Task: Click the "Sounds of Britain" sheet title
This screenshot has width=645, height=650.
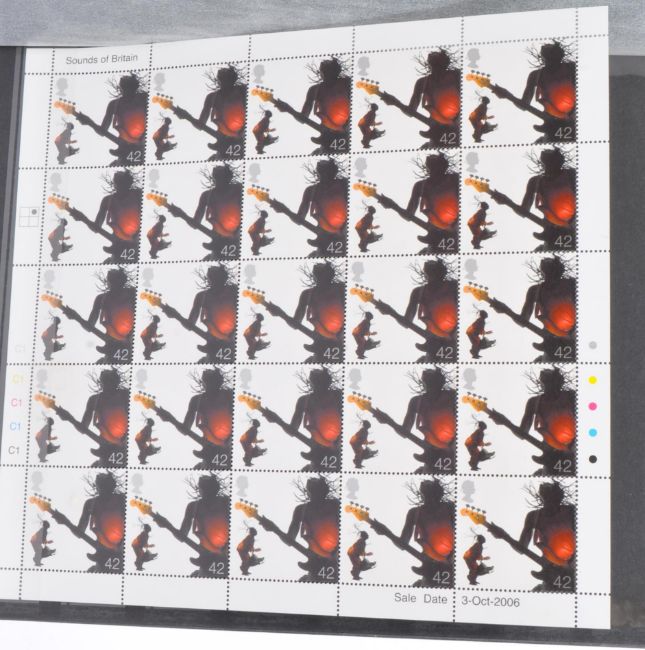Action: [102, 59]
